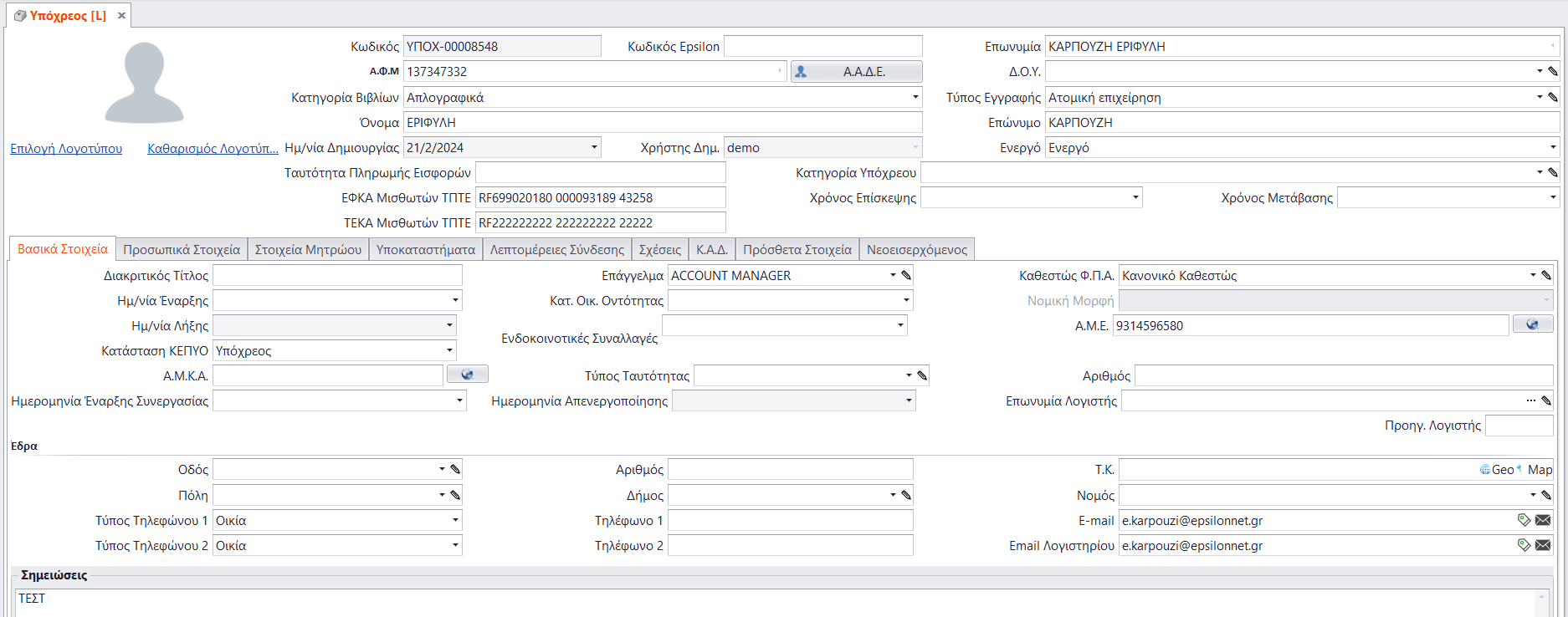
Task: Click the pencil edit icon next to Επάγγελμα
Action: [906, 275]
